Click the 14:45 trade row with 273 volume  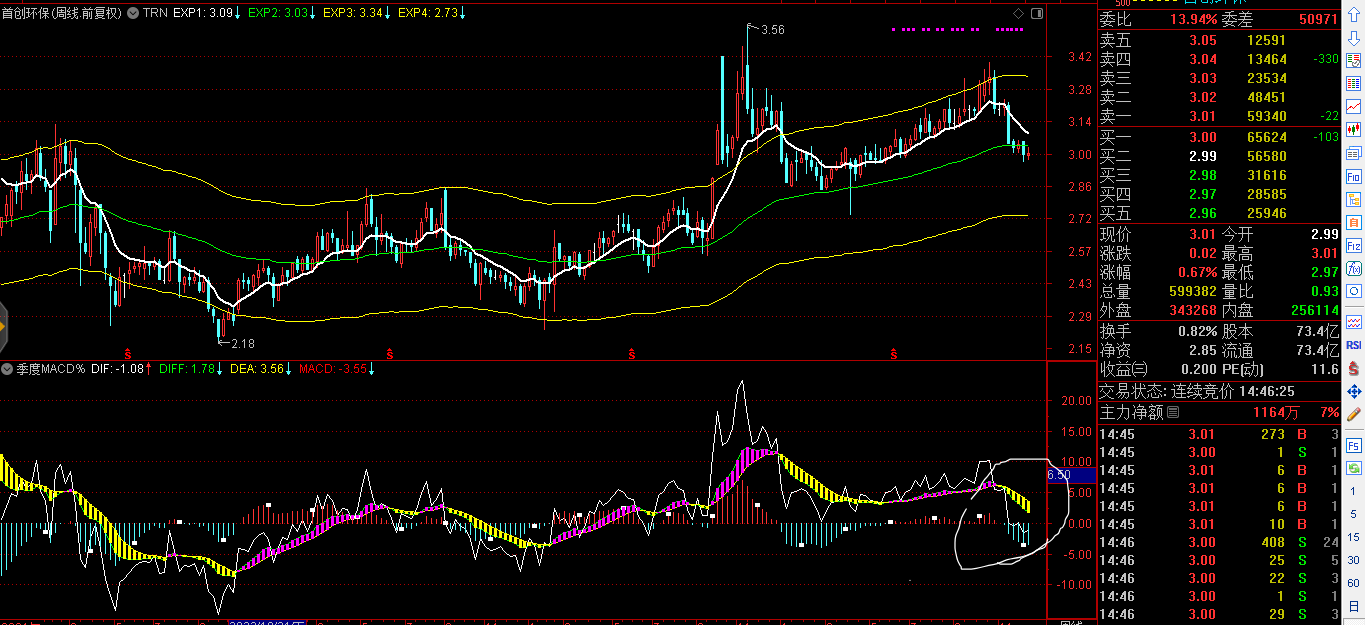click(1219, 434)
